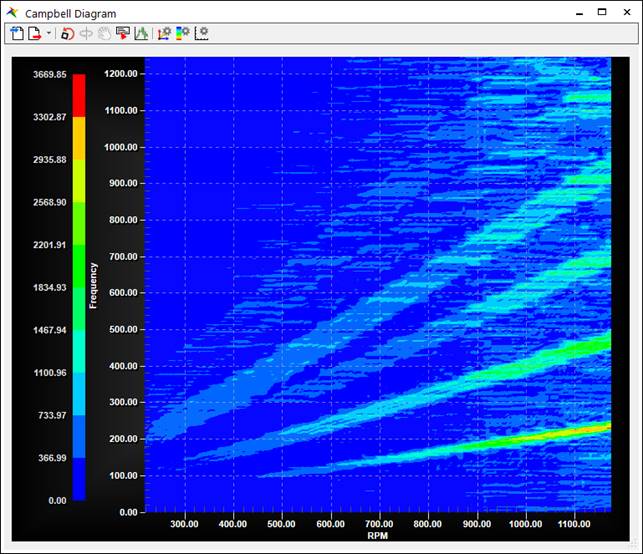Click the Campbell Diagram title bar icon
This screenshot has height=554, width=643.
13,13
